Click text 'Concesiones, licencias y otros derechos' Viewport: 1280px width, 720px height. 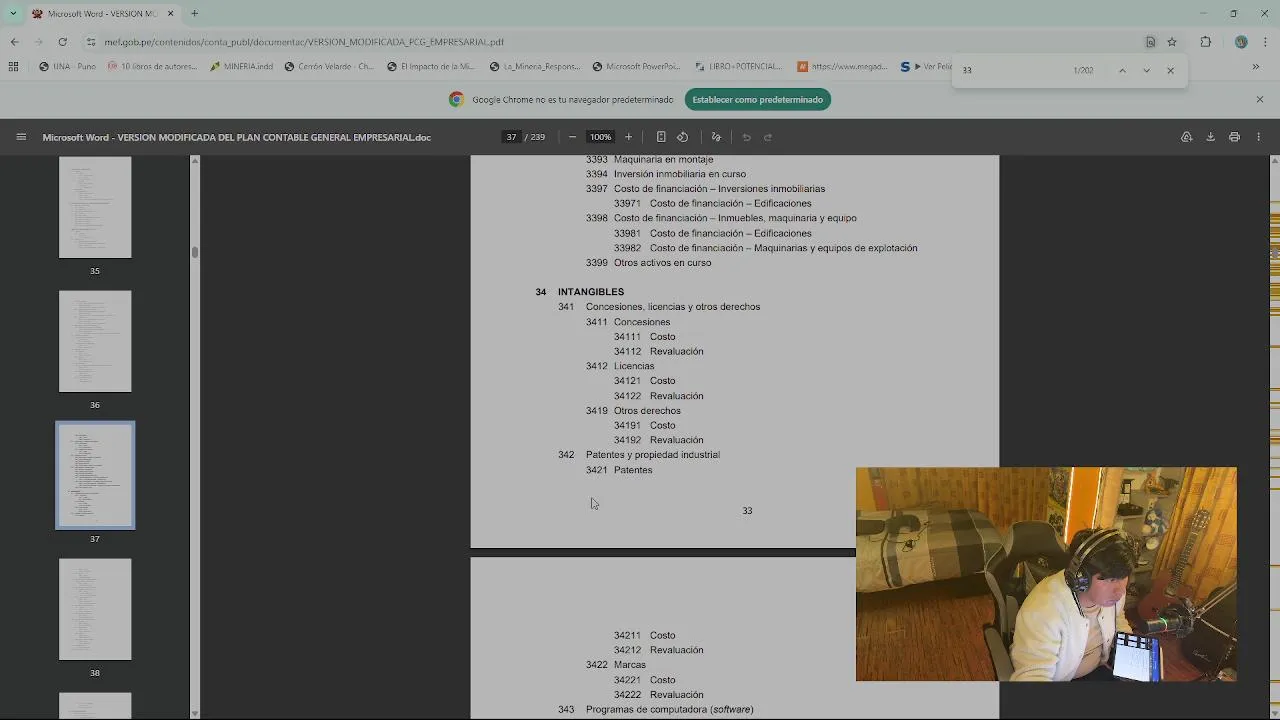pyautogui.click(x=673, y=307)
